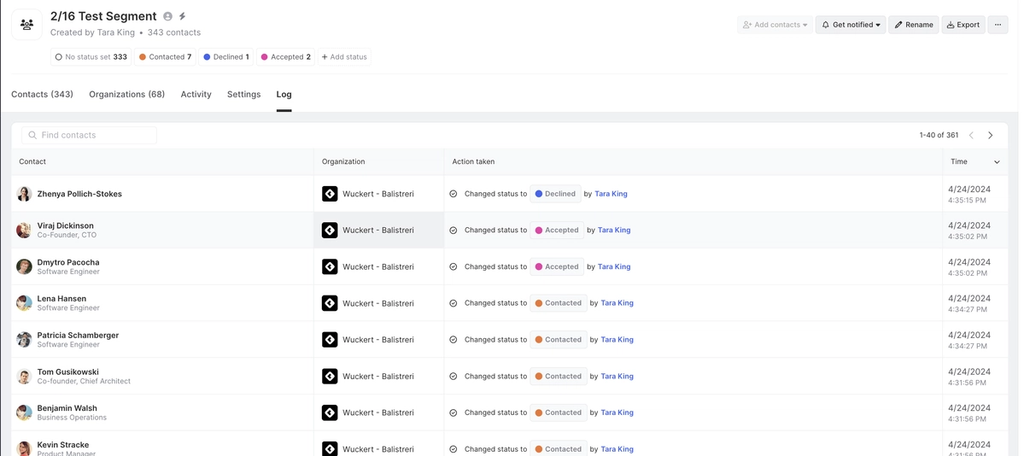Go to the next page of log entries

[990, 135]
